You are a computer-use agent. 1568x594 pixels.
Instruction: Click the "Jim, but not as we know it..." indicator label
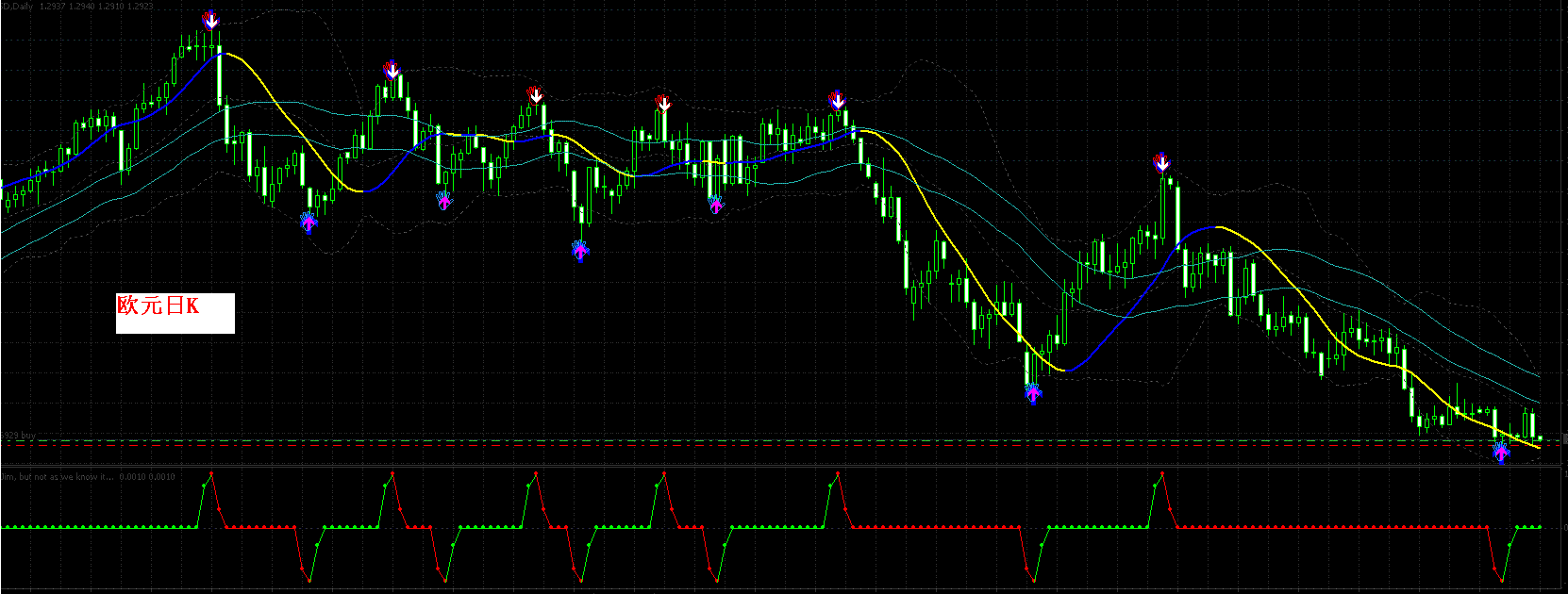tap(57, 477)
